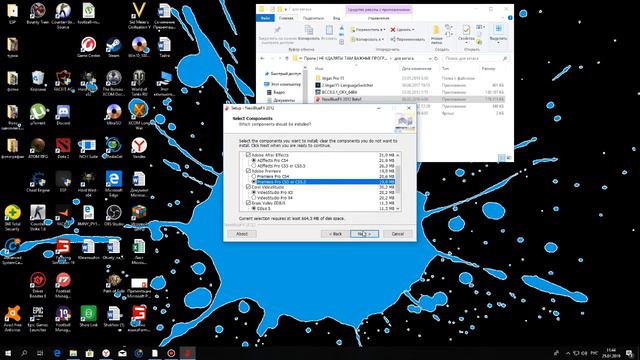The width and height of the screenshot is (640, 360).
Task: Select the AEffects Pro CS4 radio button
Action: click(253, 160)
